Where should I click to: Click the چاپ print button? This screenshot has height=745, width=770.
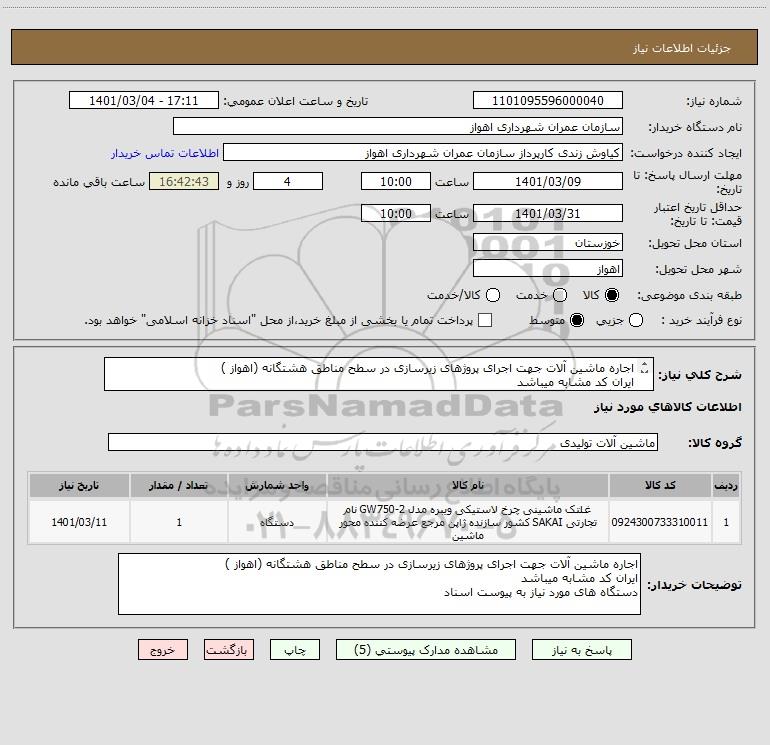pyautogui.click(x=295, y=650)
